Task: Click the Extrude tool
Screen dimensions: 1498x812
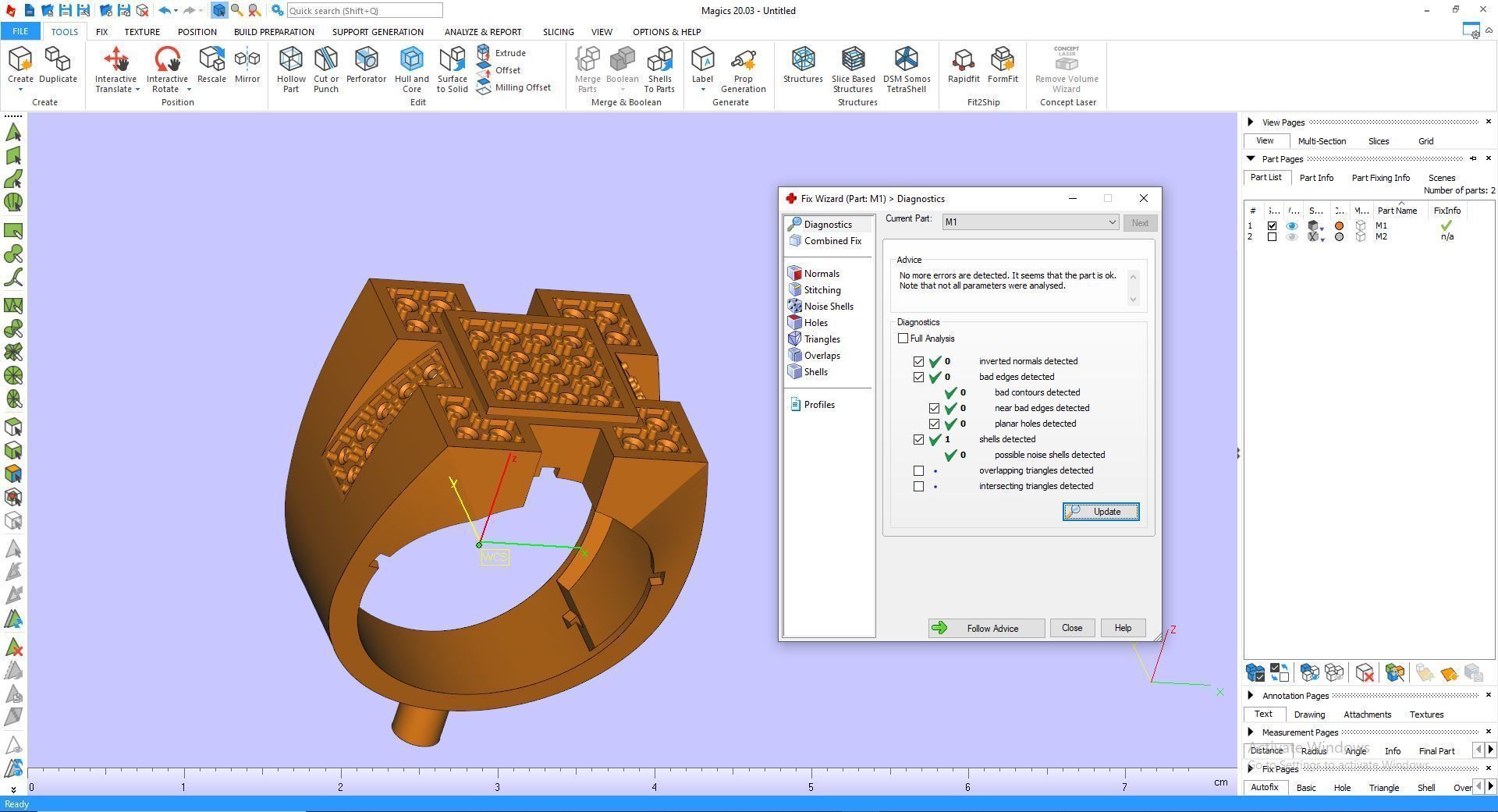Action: (501, 53)
